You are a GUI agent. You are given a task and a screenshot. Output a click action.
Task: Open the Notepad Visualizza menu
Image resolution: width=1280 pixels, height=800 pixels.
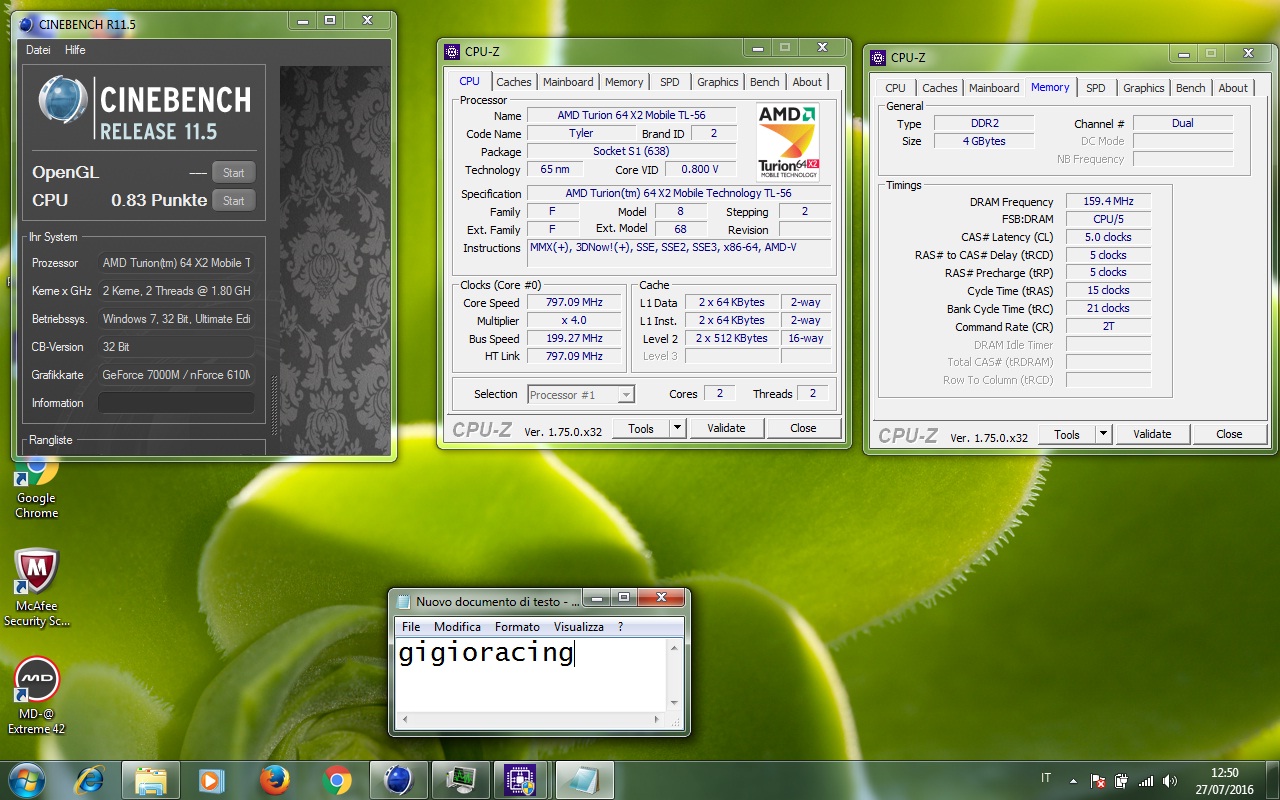(x=579, y=627)
